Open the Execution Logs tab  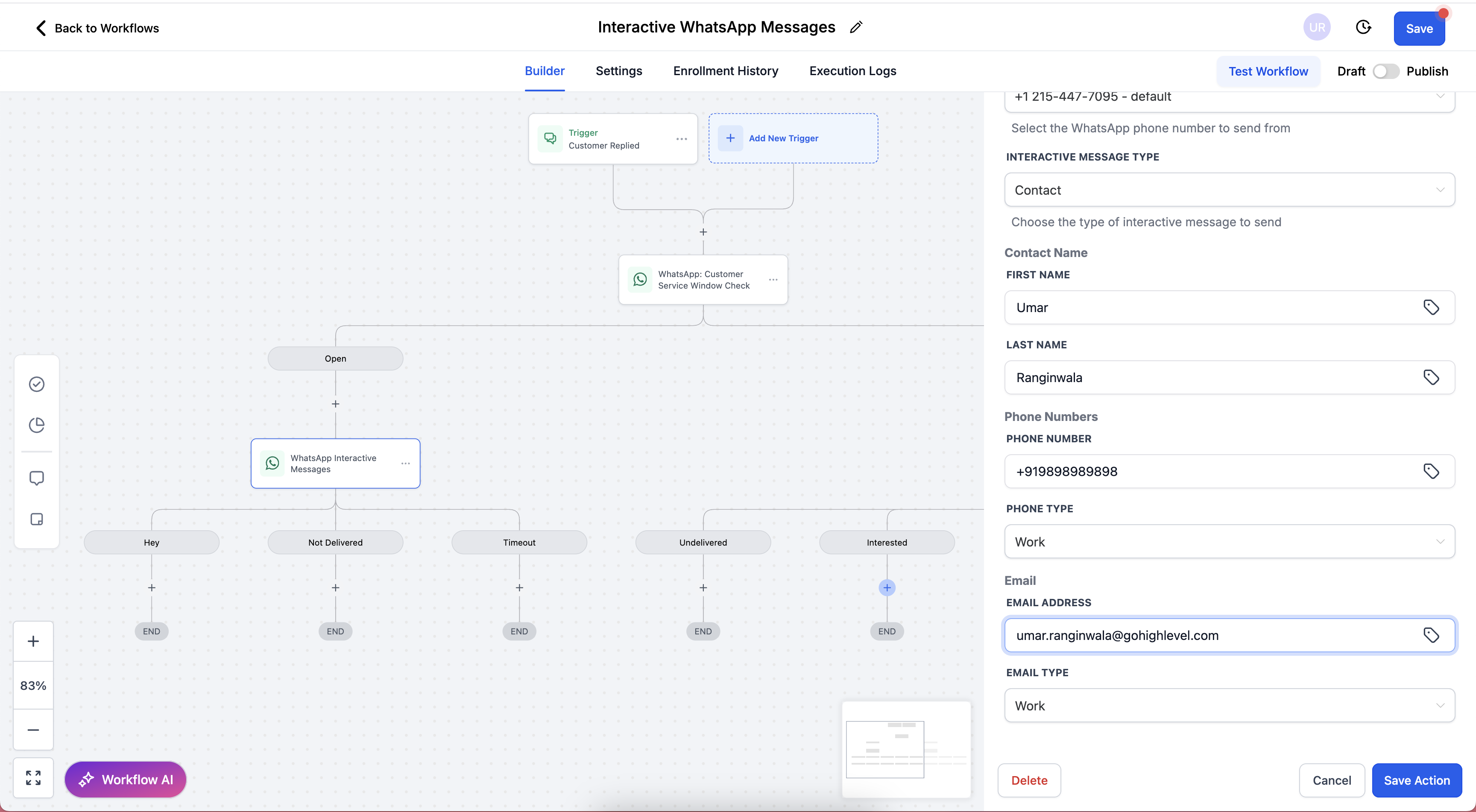coord(852,71)
